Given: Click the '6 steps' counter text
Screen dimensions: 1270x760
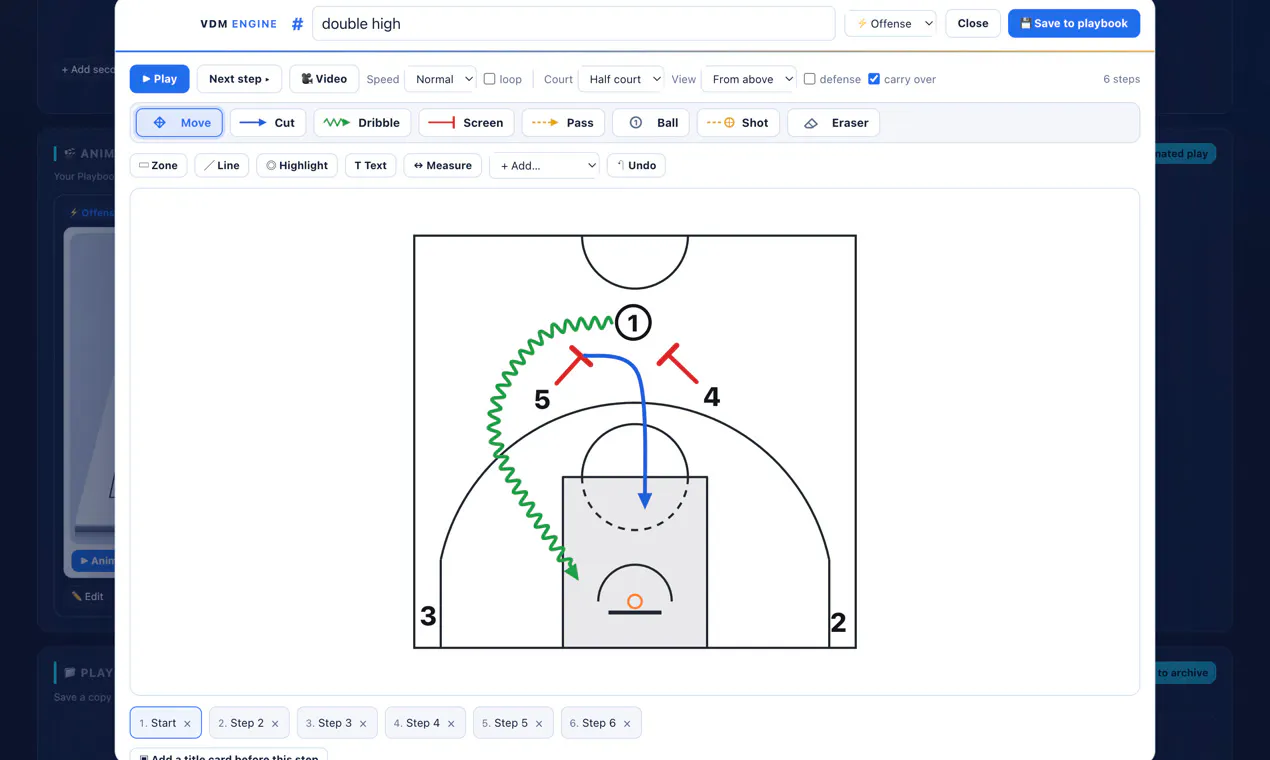Looking at the screenshot, I should point(1121,79).
